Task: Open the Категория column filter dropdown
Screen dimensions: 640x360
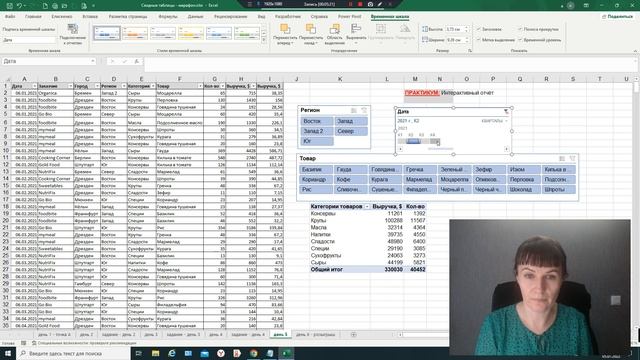Action: click(153, 86)
